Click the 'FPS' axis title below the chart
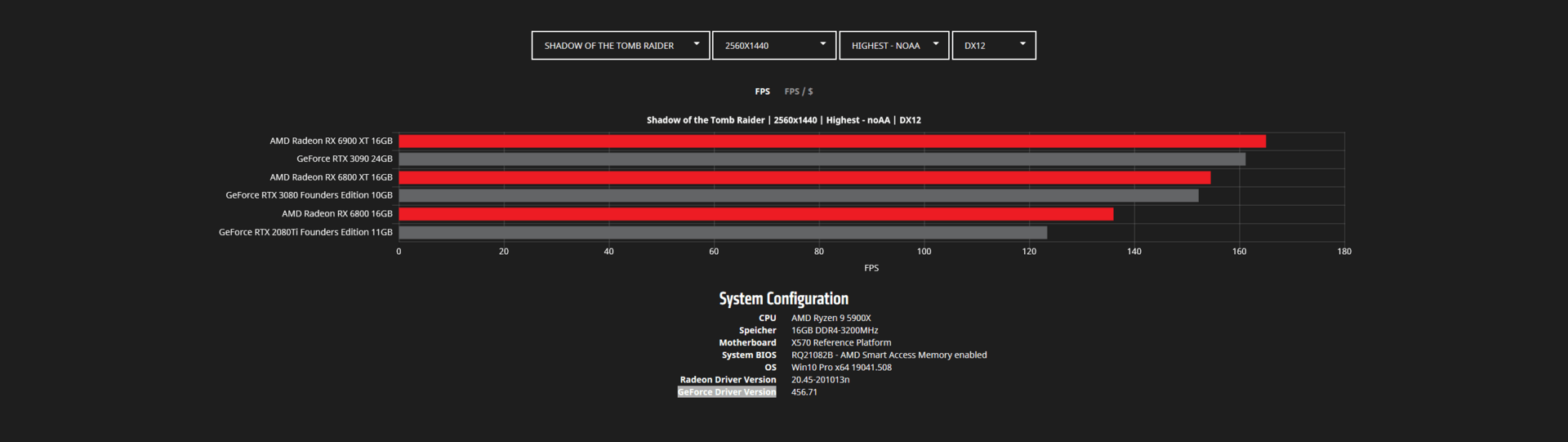 871,268
